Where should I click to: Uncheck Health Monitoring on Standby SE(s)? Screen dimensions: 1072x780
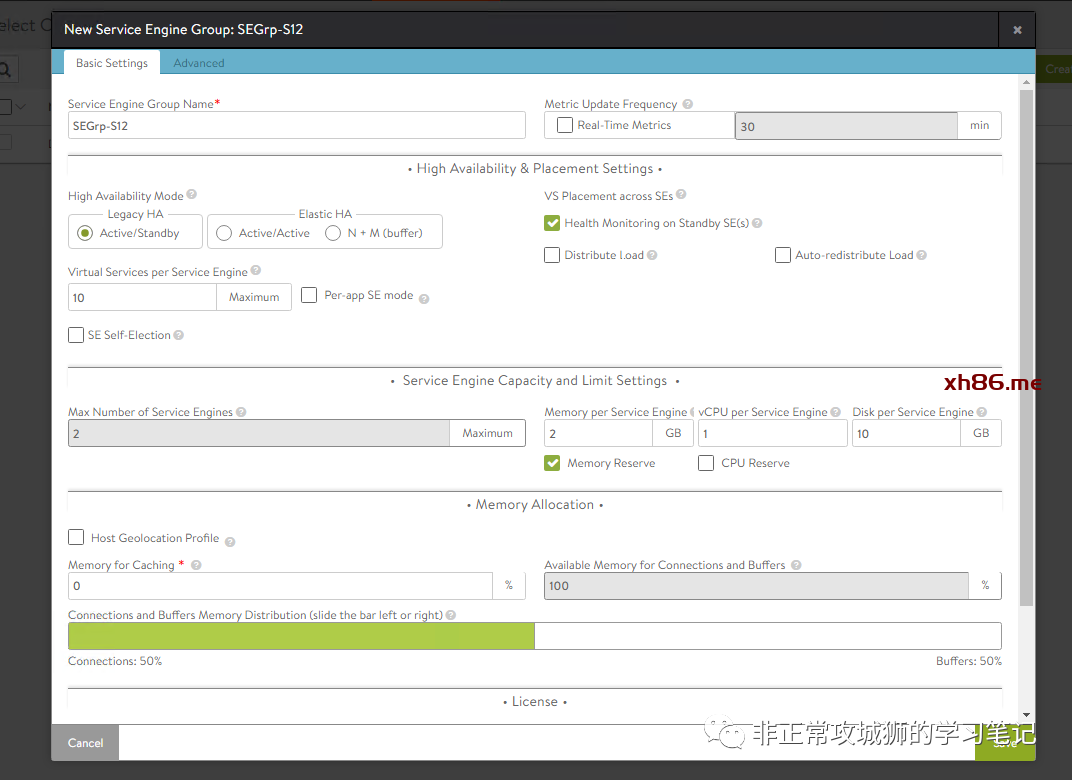552,223
